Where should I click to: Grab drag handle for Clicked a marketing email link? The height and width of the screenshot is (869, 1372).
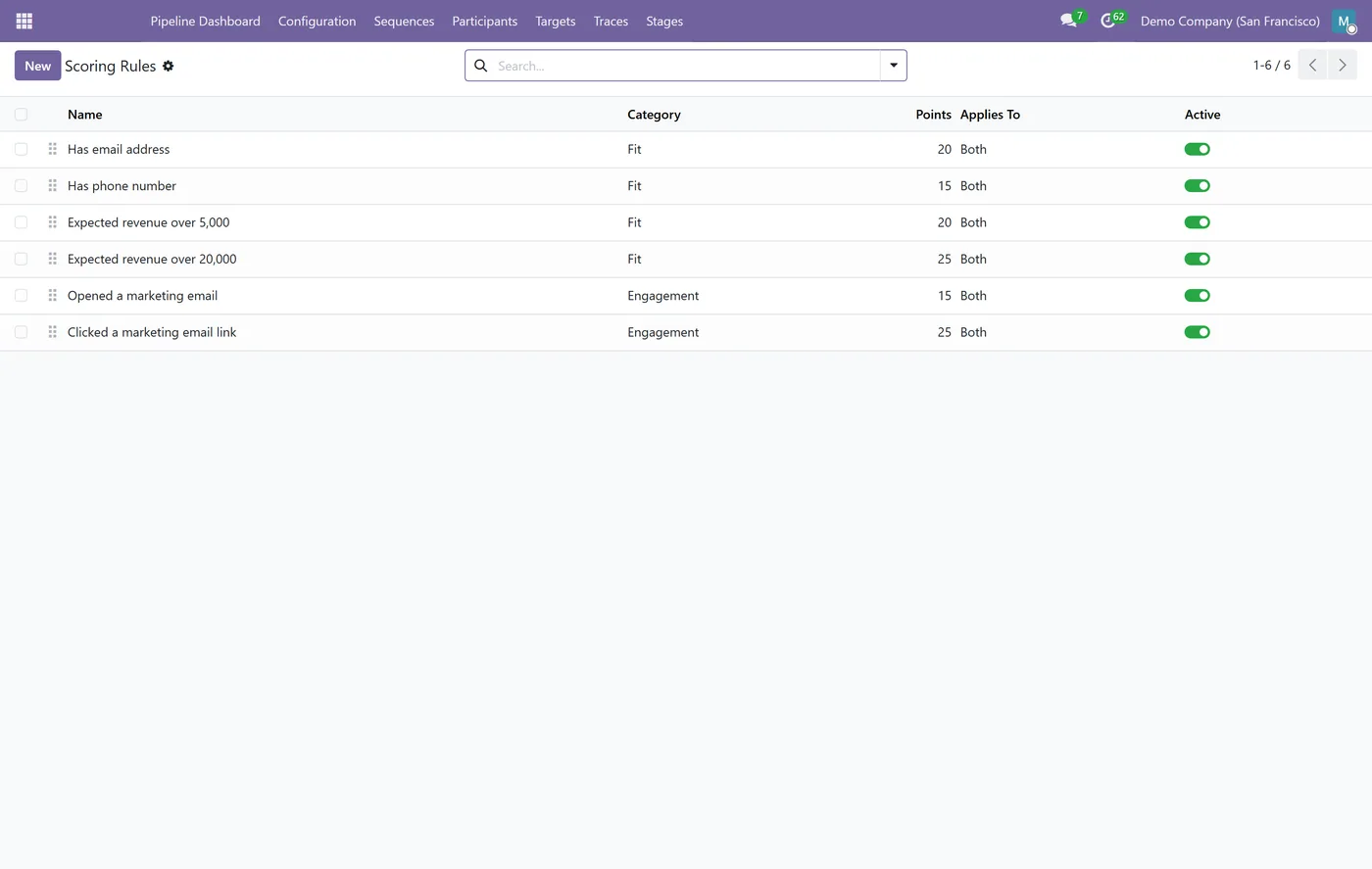pyautogui.click(x=53, y=332)
